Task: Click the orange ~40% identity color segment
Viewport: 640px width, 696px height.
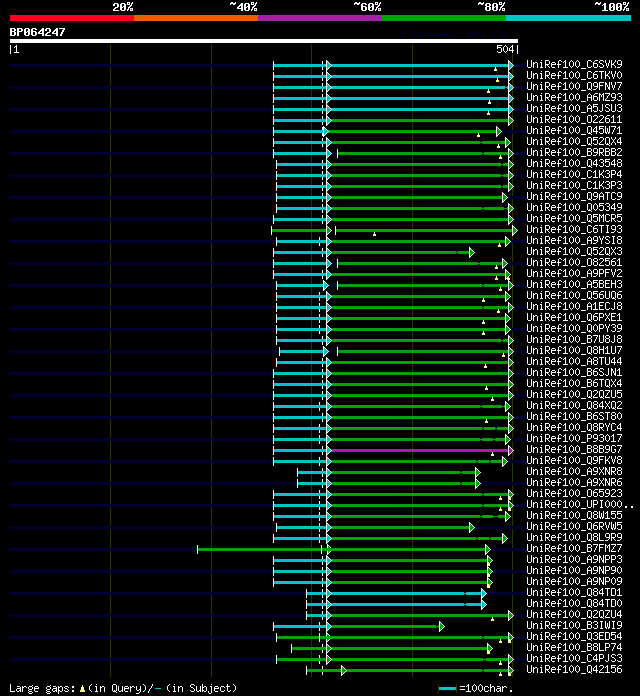Action: tap(196, 18)
